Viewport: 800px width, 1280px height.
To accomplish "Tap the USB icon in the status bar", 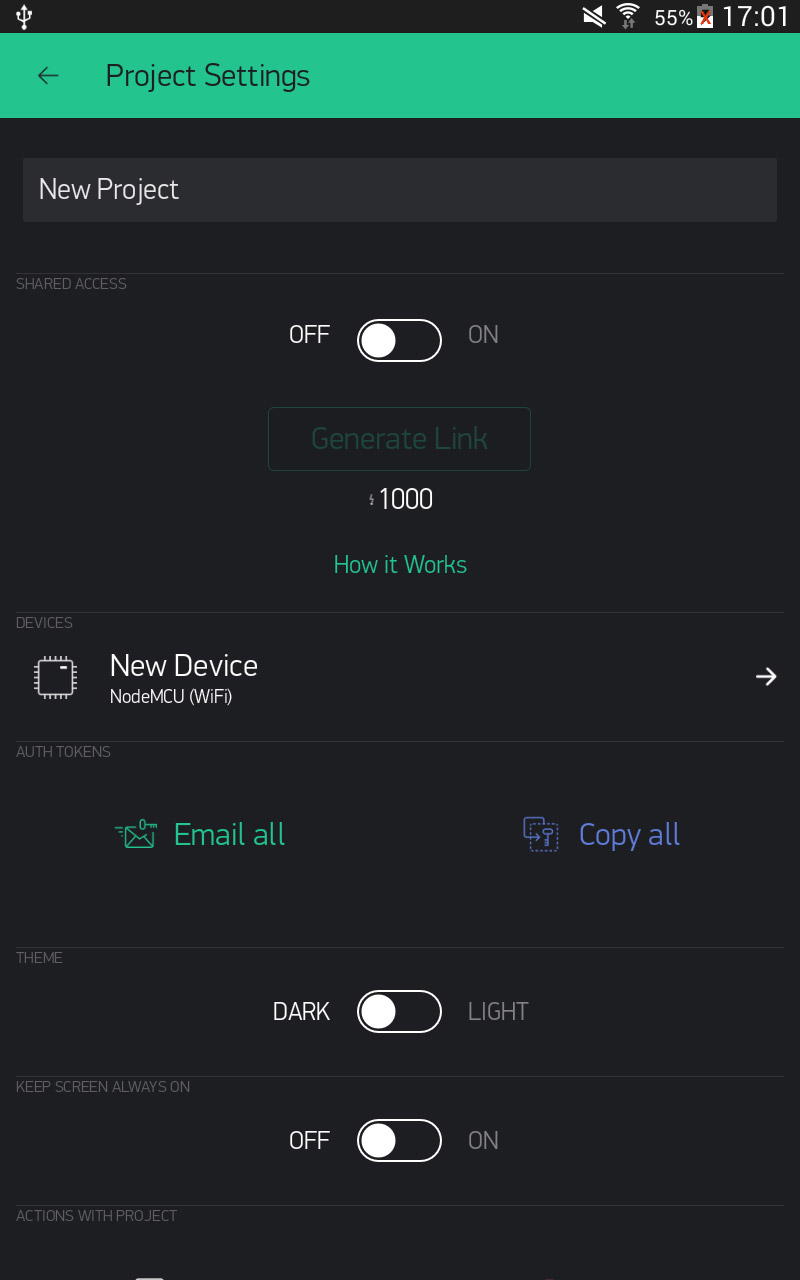I will pyautogui.click(x=25, y=16).
